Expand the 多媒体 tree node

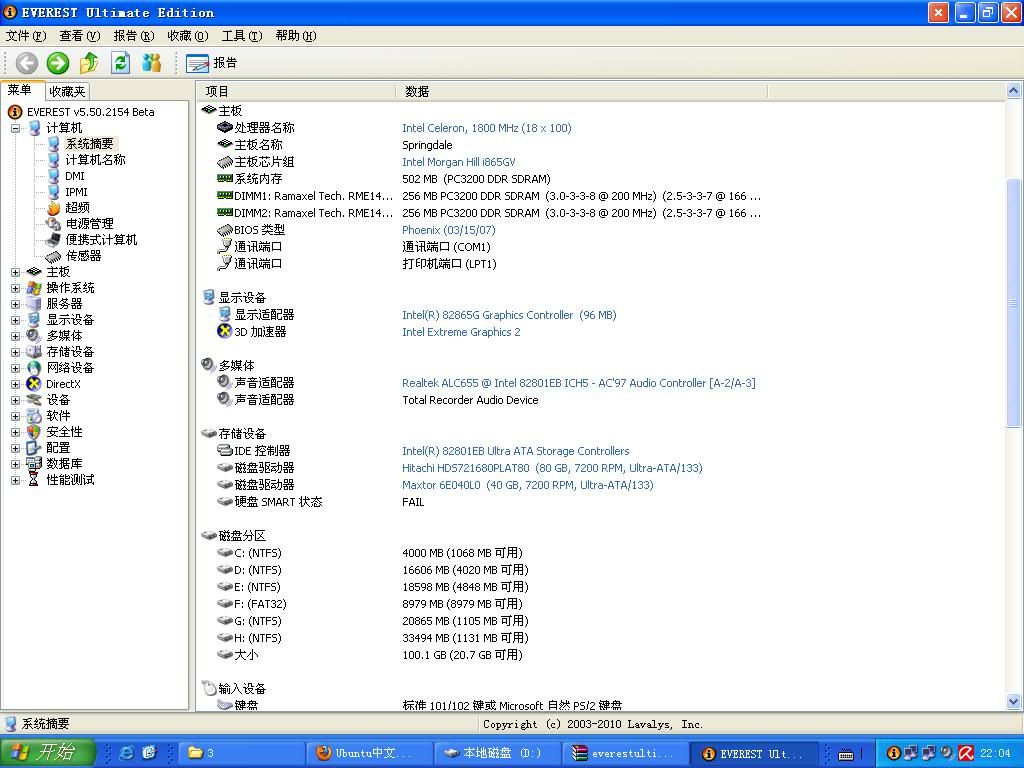coord(15,336)
